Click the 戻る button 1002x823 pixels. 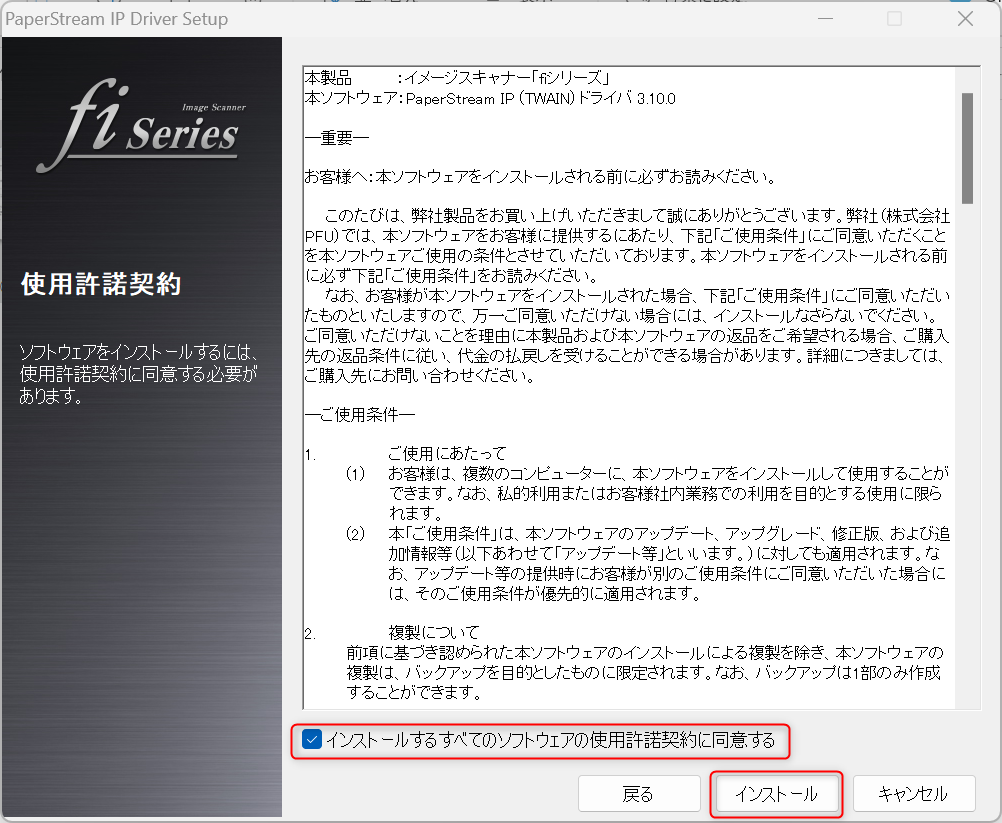(639, 794)
